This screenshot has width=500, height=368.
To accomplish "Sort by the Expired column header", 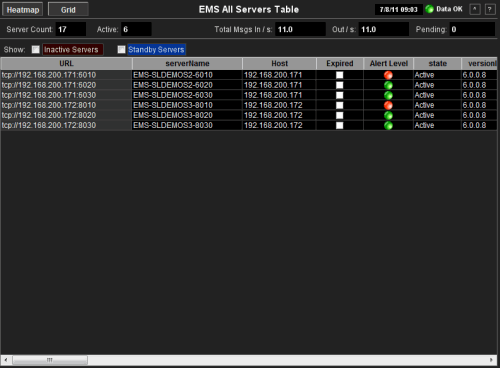I will [x=340, y=63].
